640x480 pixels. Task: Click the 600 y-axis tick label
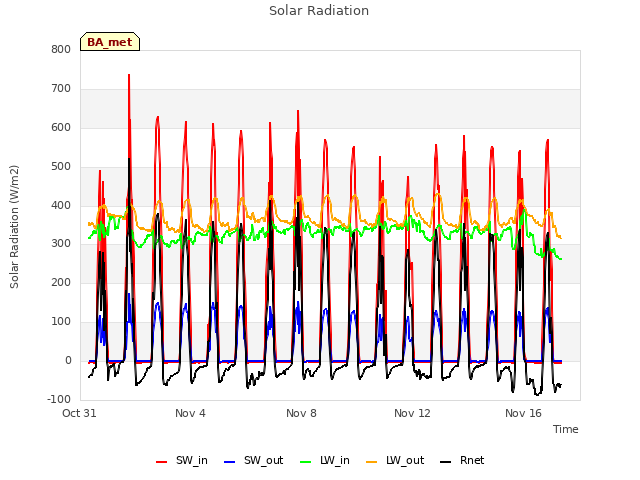click(61, 128)
